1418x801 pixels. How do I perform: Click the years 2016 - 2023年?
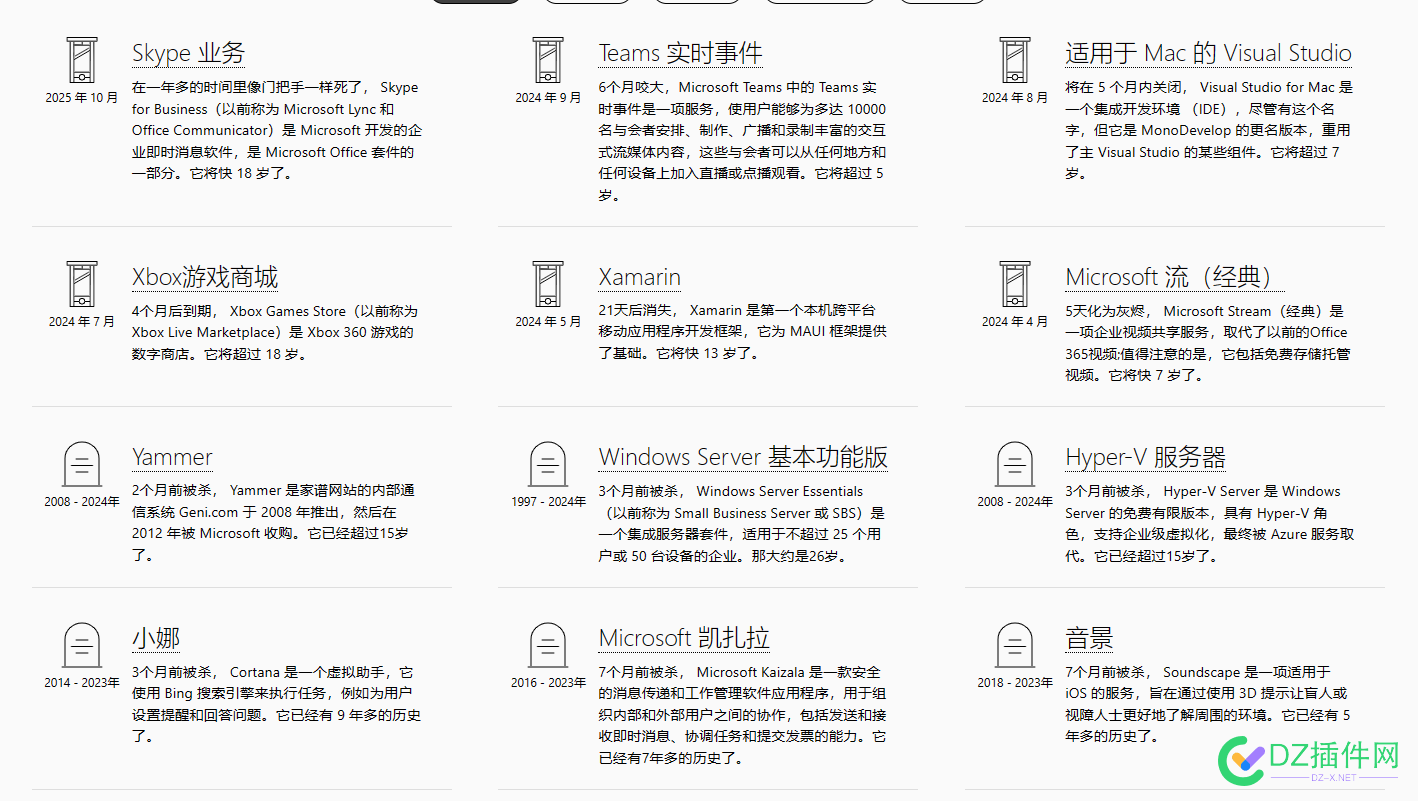tap(548, 683)
